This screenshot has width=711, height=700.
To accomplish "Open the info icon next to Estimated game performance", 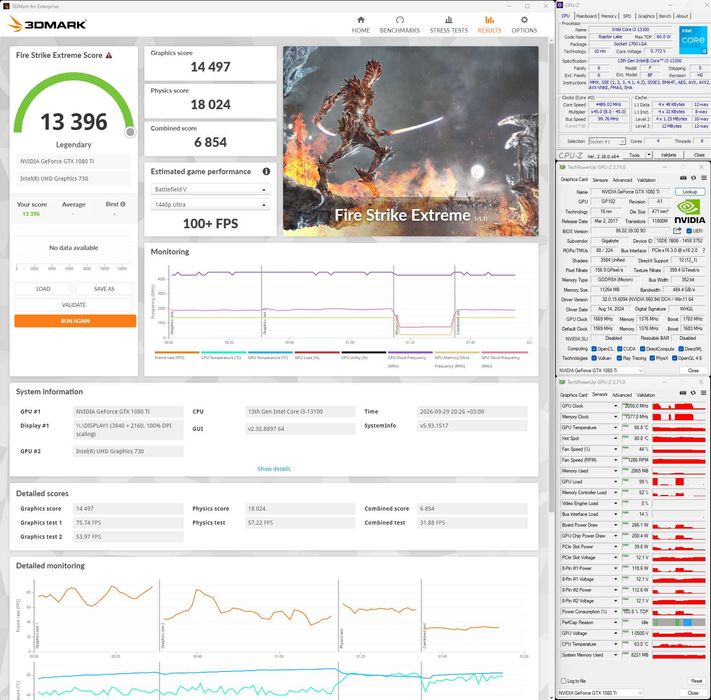I will click(266, 171).
